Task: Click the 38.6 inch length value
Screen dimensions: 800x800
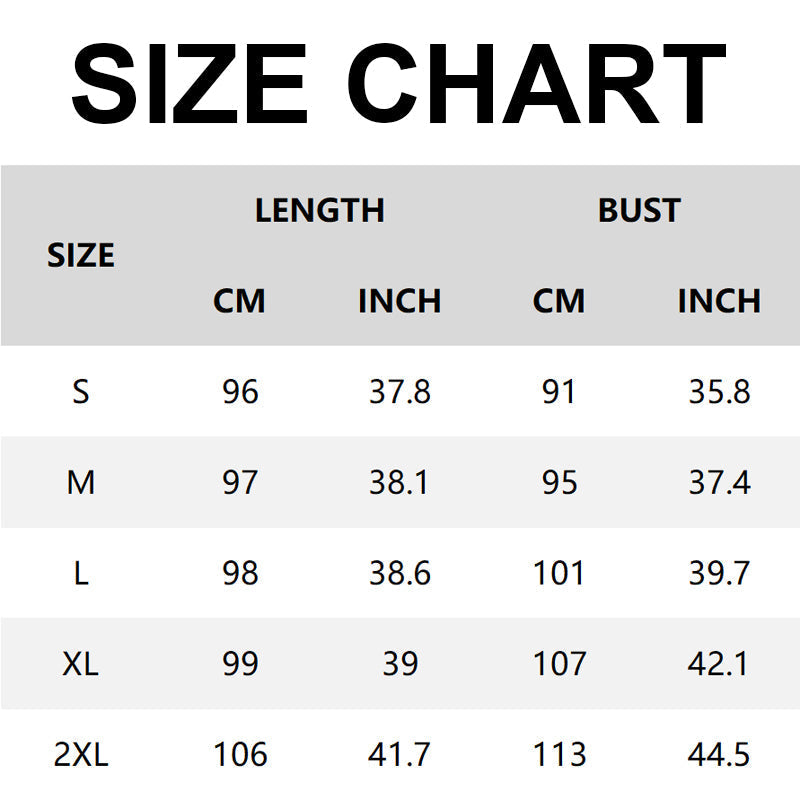Action: click(400, 574)
